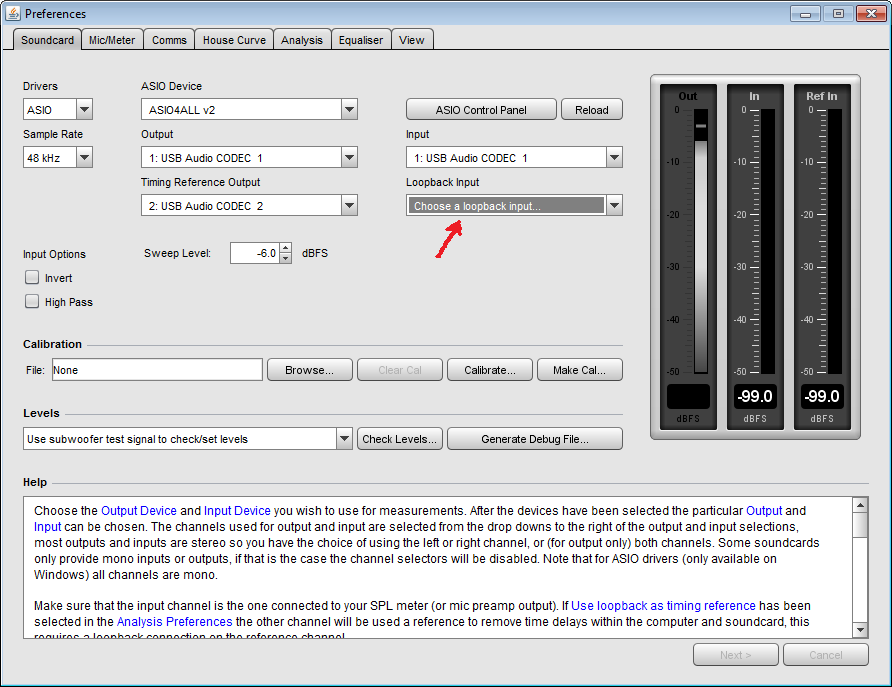Click the Make Cal... button
The width and height of the screenshot is (892, 687).
point(580,370)
